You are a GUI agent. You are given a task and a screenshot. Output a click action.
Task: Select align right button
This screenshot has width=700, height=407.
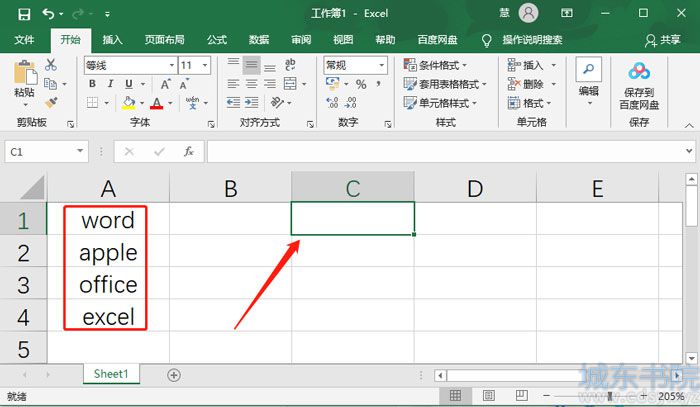[x=270, y=84]
